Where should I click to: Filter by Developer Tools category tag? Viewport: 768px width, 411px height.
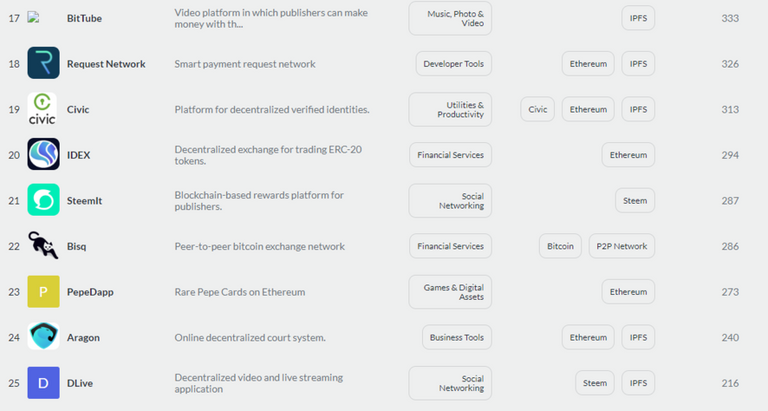(453, 64)
